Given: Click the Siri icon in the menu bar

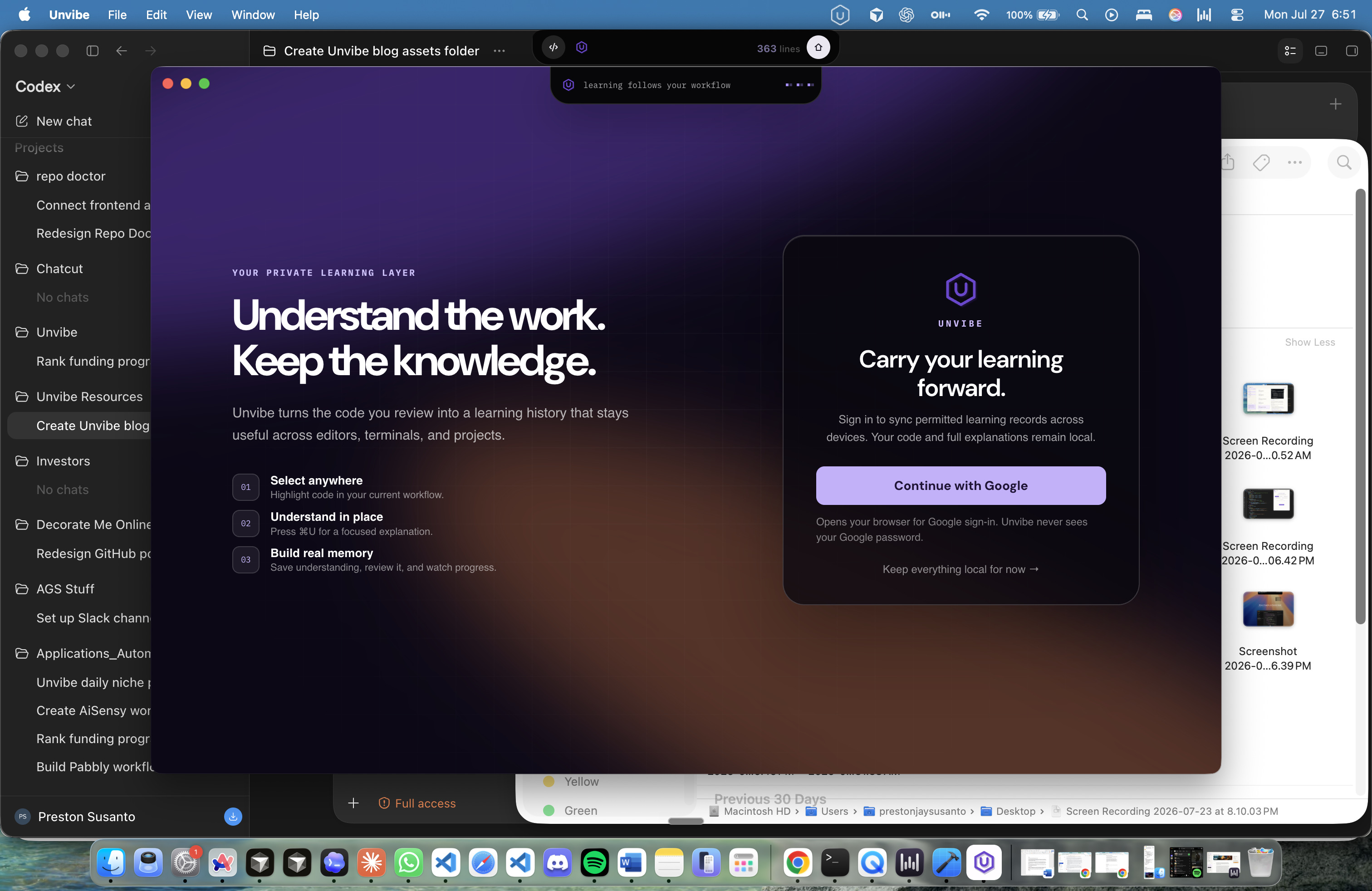Looking at the screenshot, I should tap(1175, 15).
